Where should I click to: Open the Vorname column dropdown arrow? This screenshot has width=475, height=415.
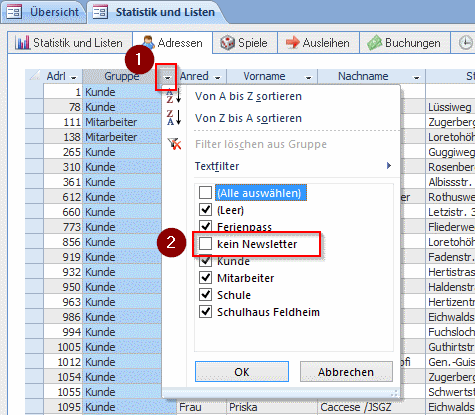(x=309, y=77)
